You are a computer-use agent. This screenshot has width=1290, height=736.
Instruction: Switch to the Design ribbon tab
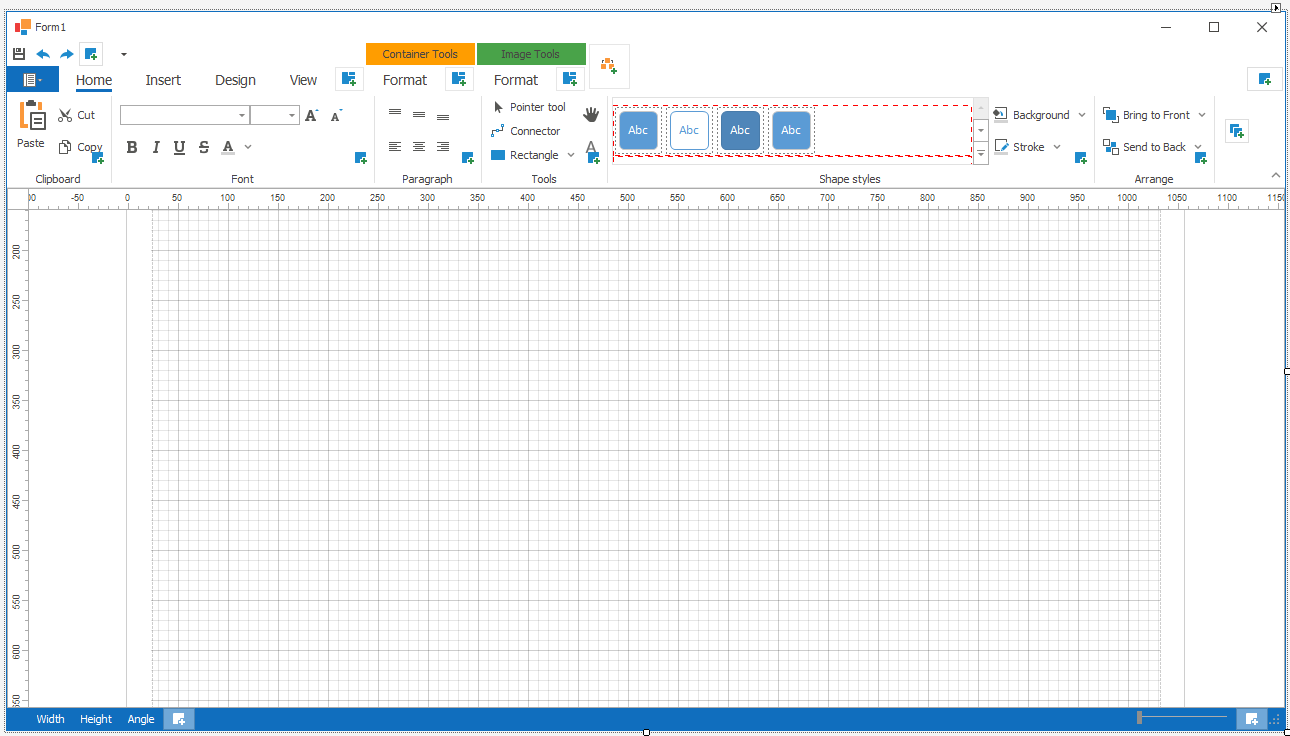(x=235, y=80)
